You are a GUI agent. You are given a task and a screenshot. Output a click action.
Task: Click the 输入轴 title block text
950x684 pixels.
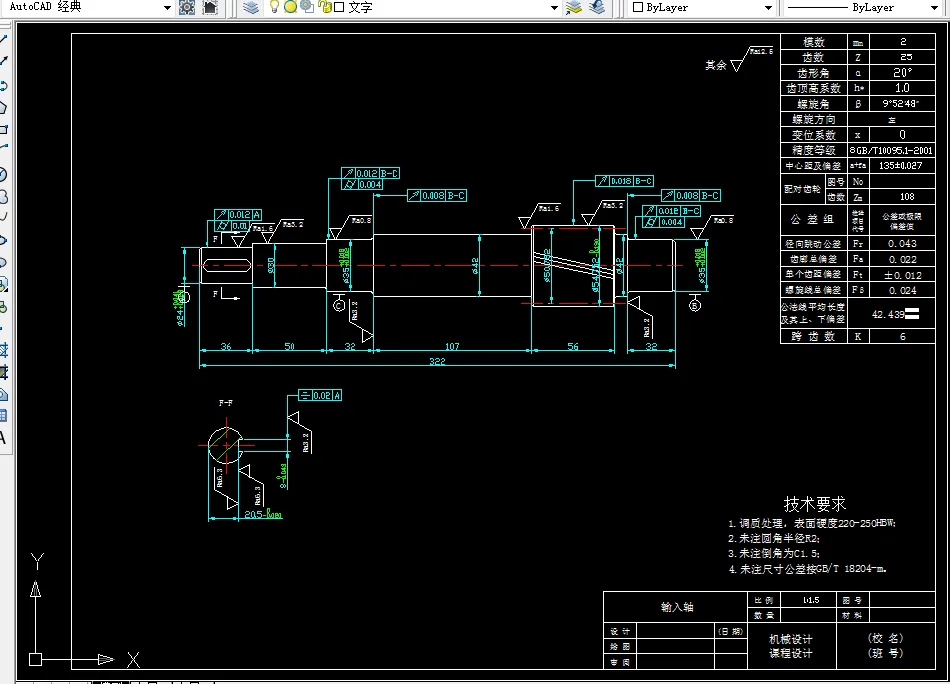click(677, 606)
